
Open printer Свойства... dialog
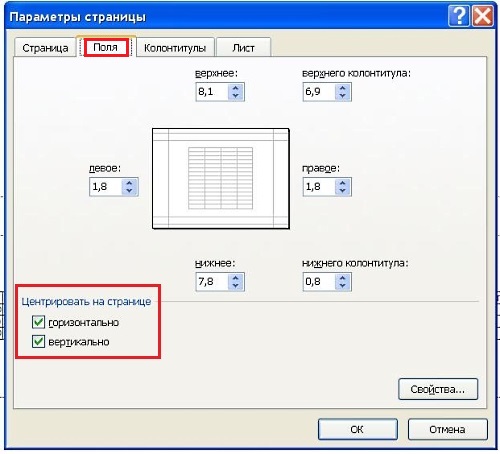tap(438, 389)
